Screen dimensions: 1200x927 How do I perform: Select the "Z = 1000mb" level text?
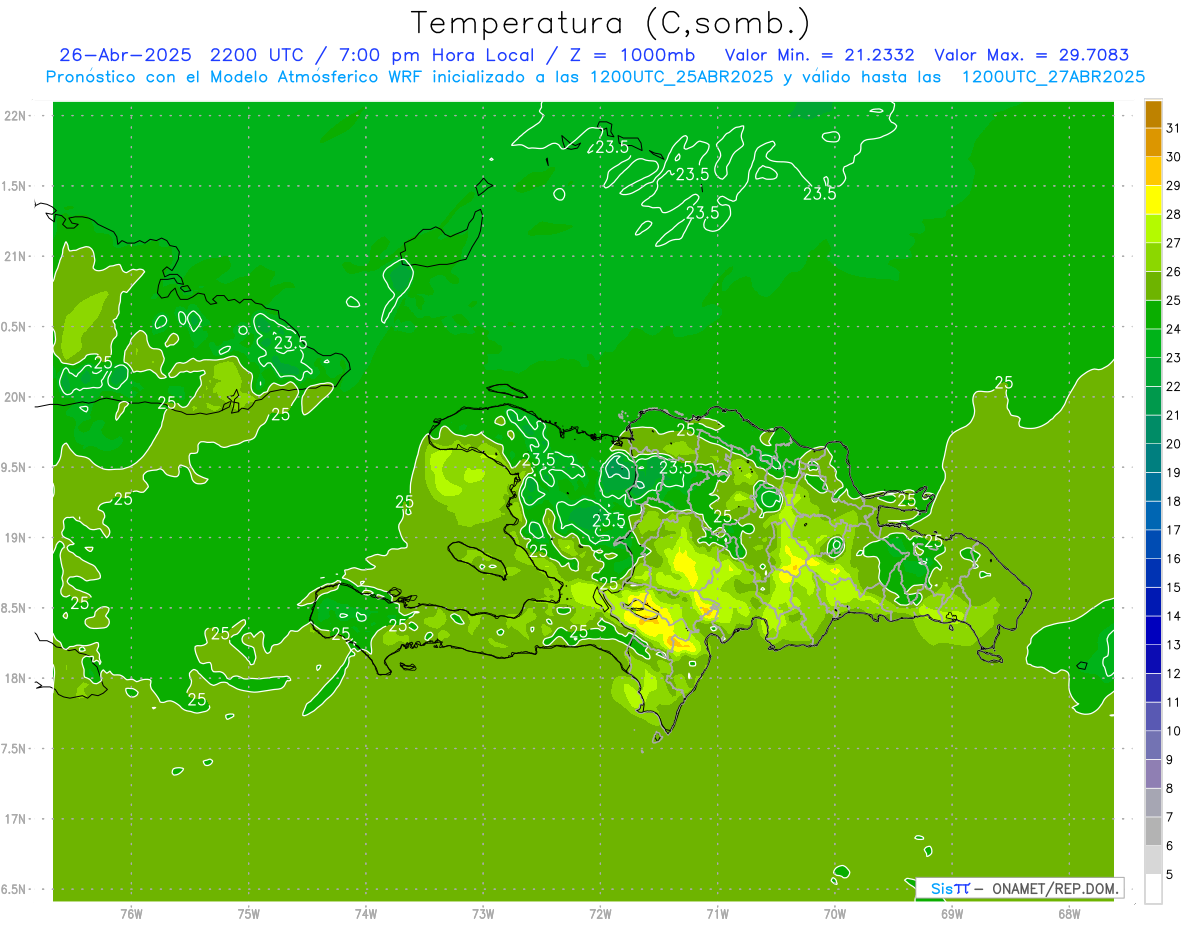tap(632, 55)
